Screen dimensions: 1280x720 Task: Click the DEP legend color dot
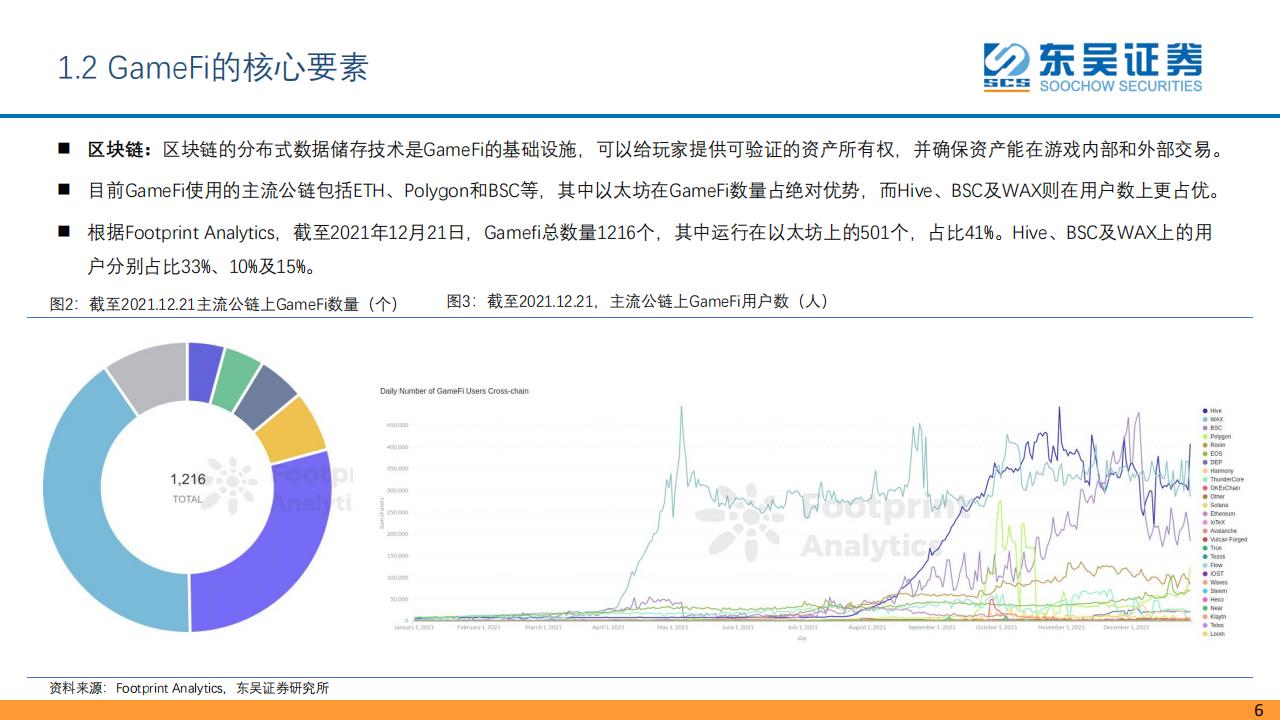[1204, 462]
